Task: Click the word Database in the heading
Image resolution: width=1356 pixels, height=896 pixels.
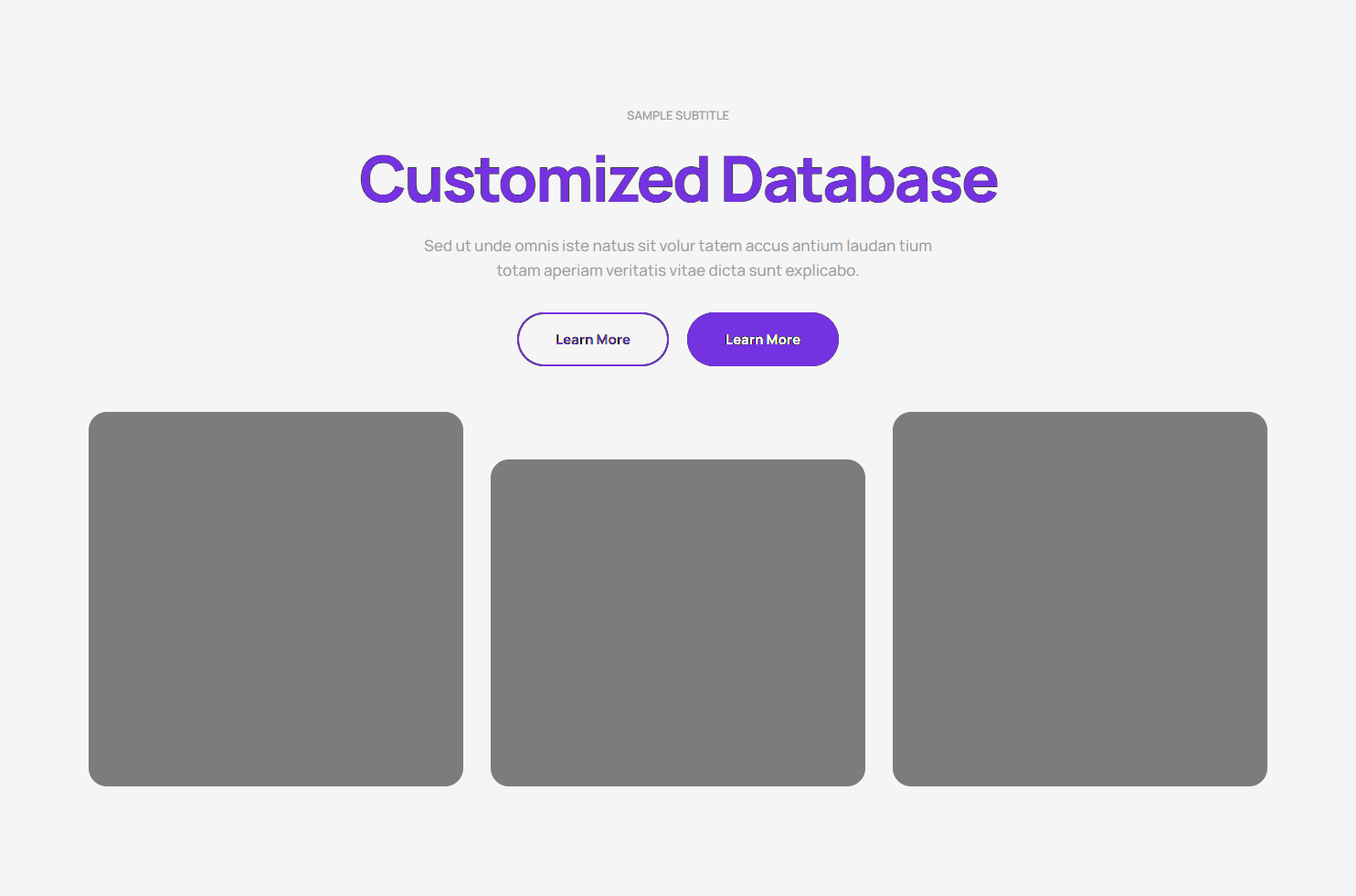Action: coord(859,179)
